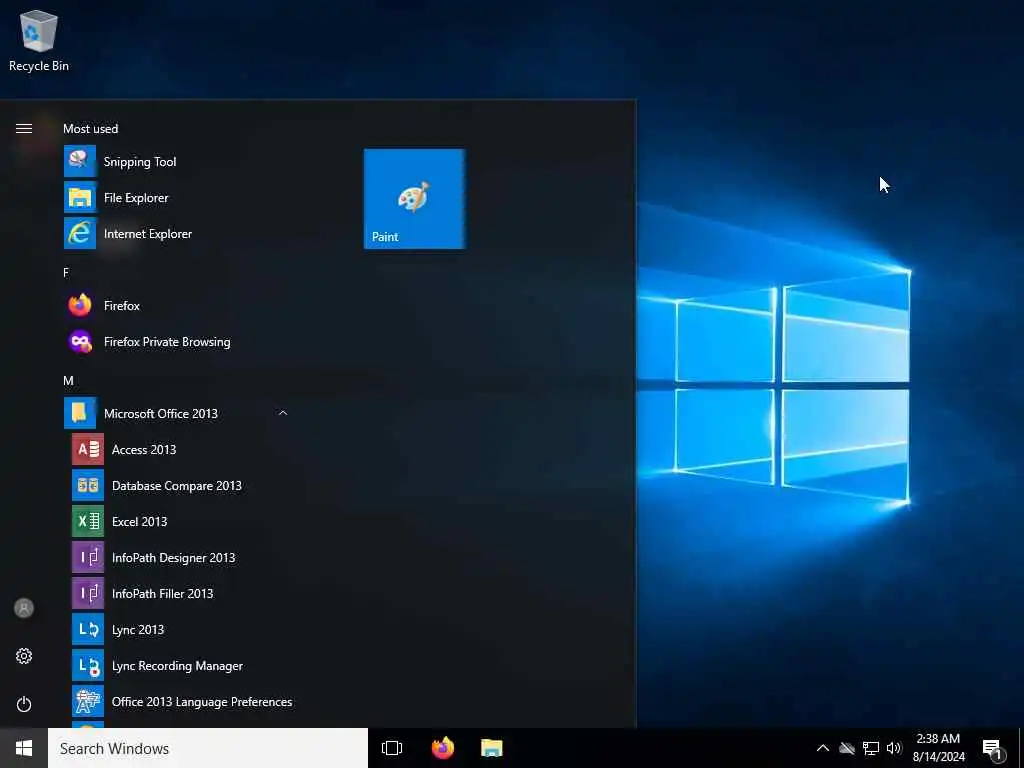1024x768 pixels.
Task: Click the cloud sync icon in tray
Action: tap(846, 748)
